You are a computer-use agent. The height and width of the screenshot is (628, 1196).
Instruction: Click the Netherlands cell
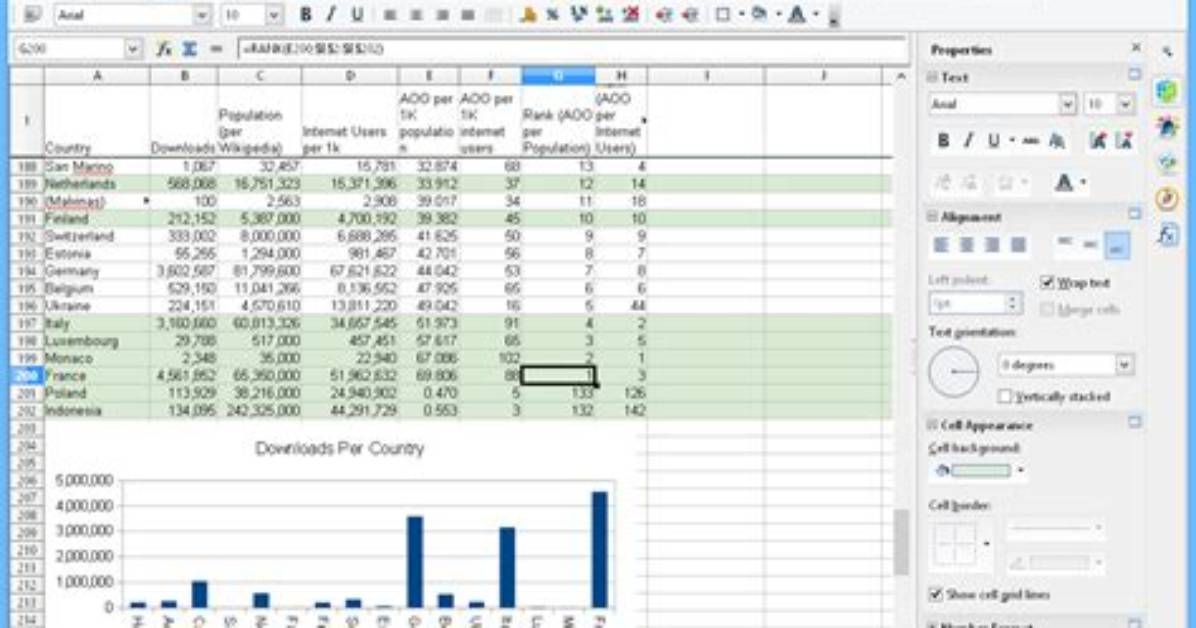point(97,184)
